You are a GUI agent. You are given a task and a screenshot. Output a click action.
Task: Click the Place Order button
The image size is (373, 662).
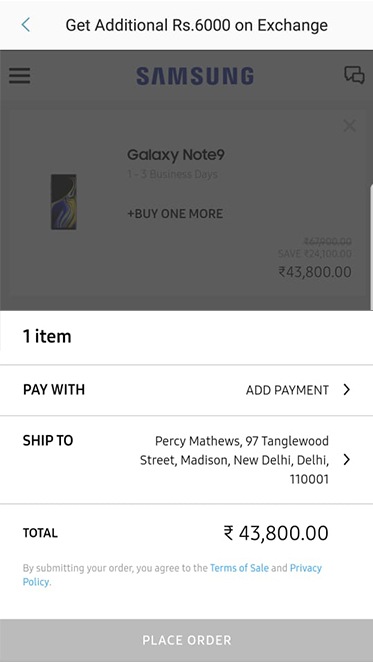point(186,640)
